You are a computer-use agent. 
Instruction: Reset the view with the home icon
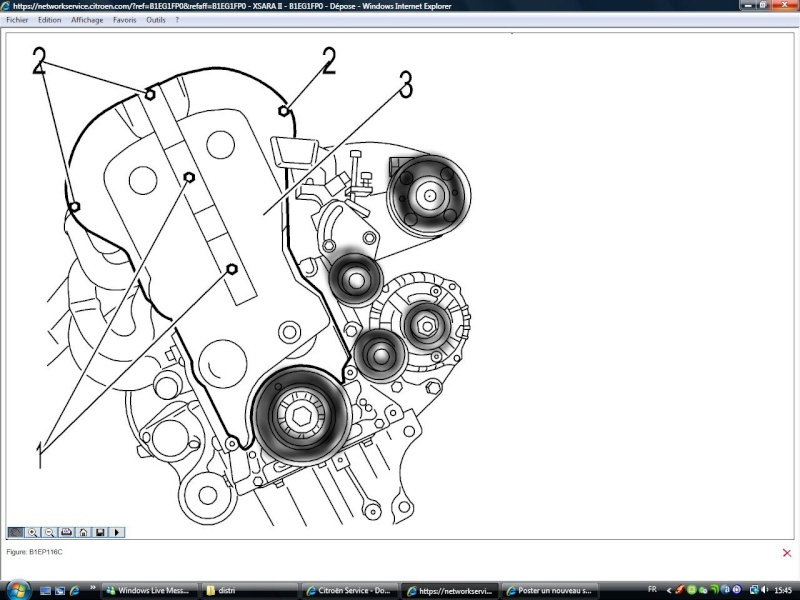click(x=83, y=533)
